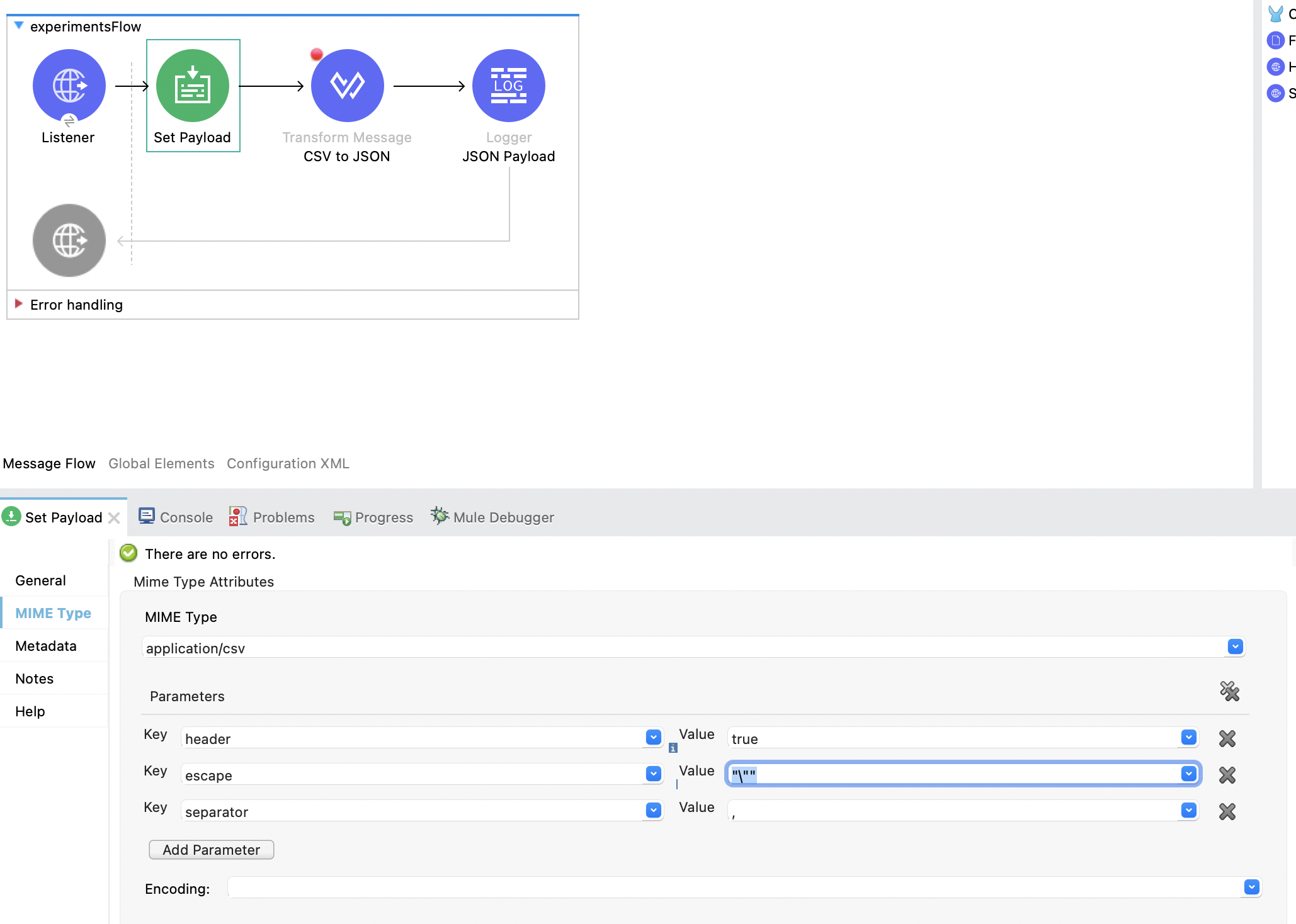Expand the MIME Type dropdown
1296x924 pixels.
tap(1236, 646)
